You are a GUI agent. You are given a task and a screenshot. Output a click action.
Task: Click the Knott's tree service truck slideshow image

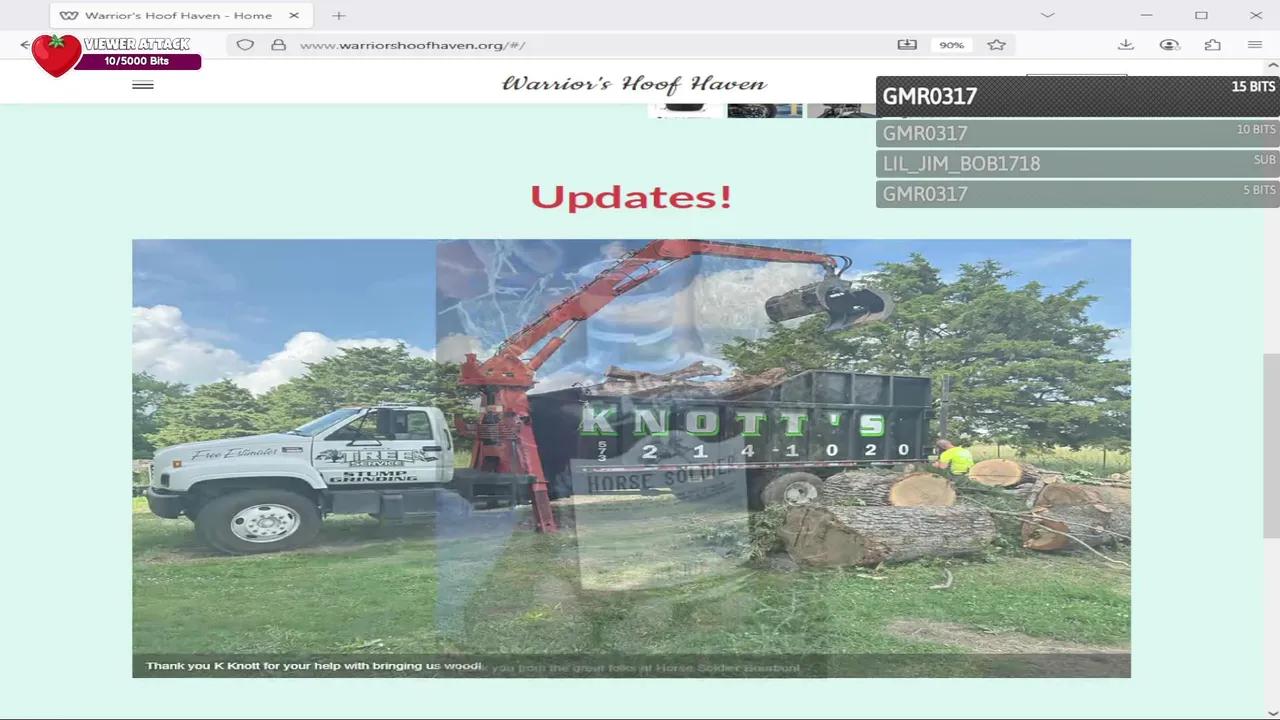(x=631, y=458)
